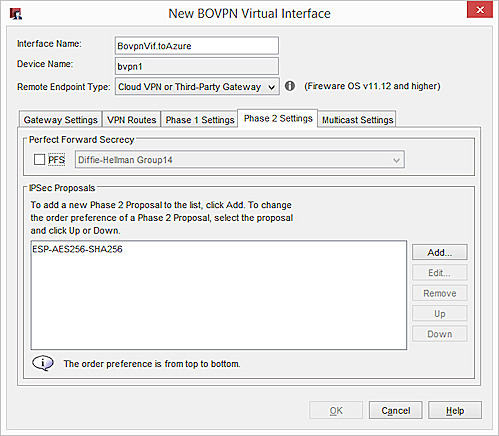Switch to the VPN Routes tab
This screenshot has width=499, height=436.
click(x=131, y=120)
